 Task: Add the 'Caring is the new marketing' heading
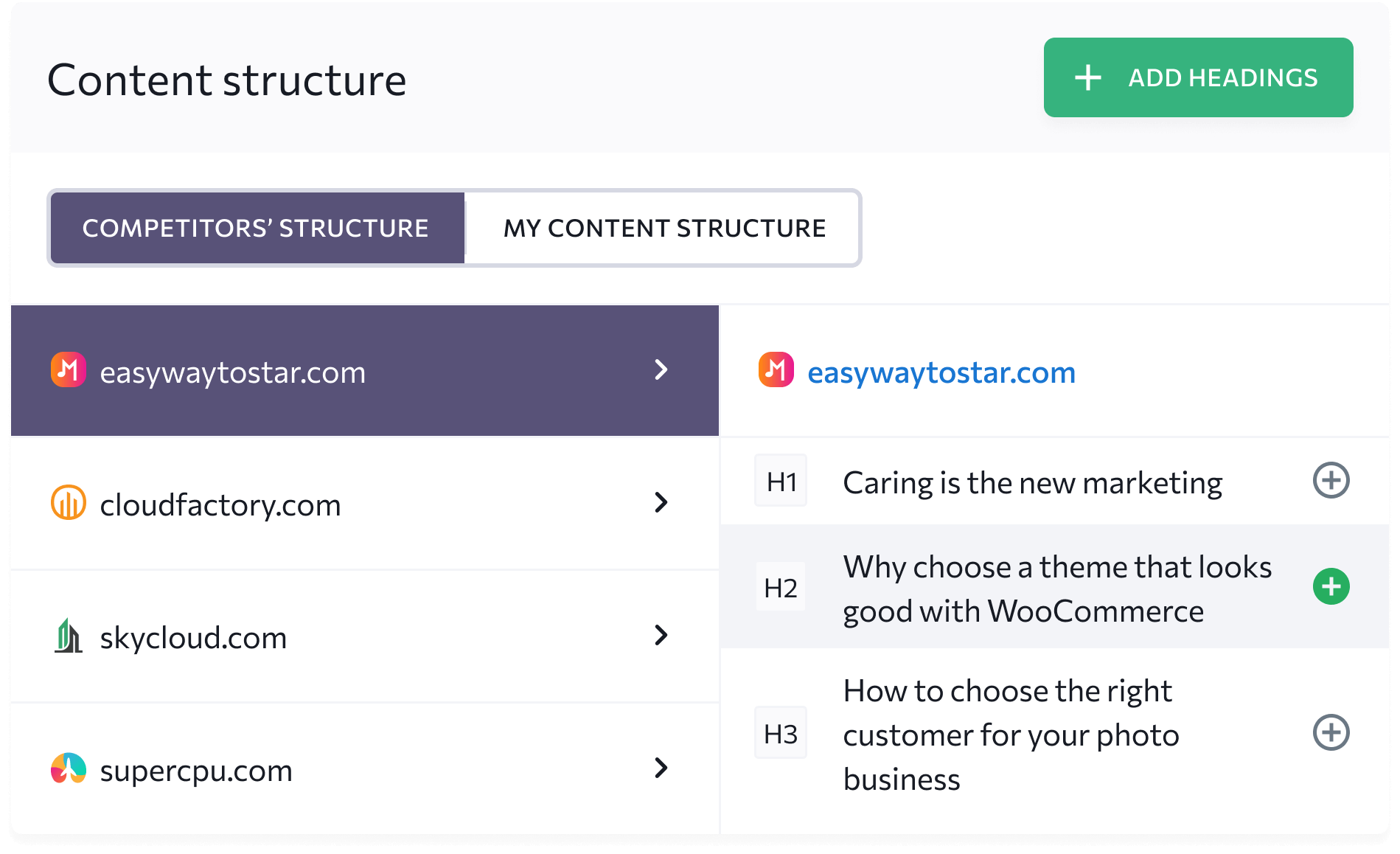1331,481
